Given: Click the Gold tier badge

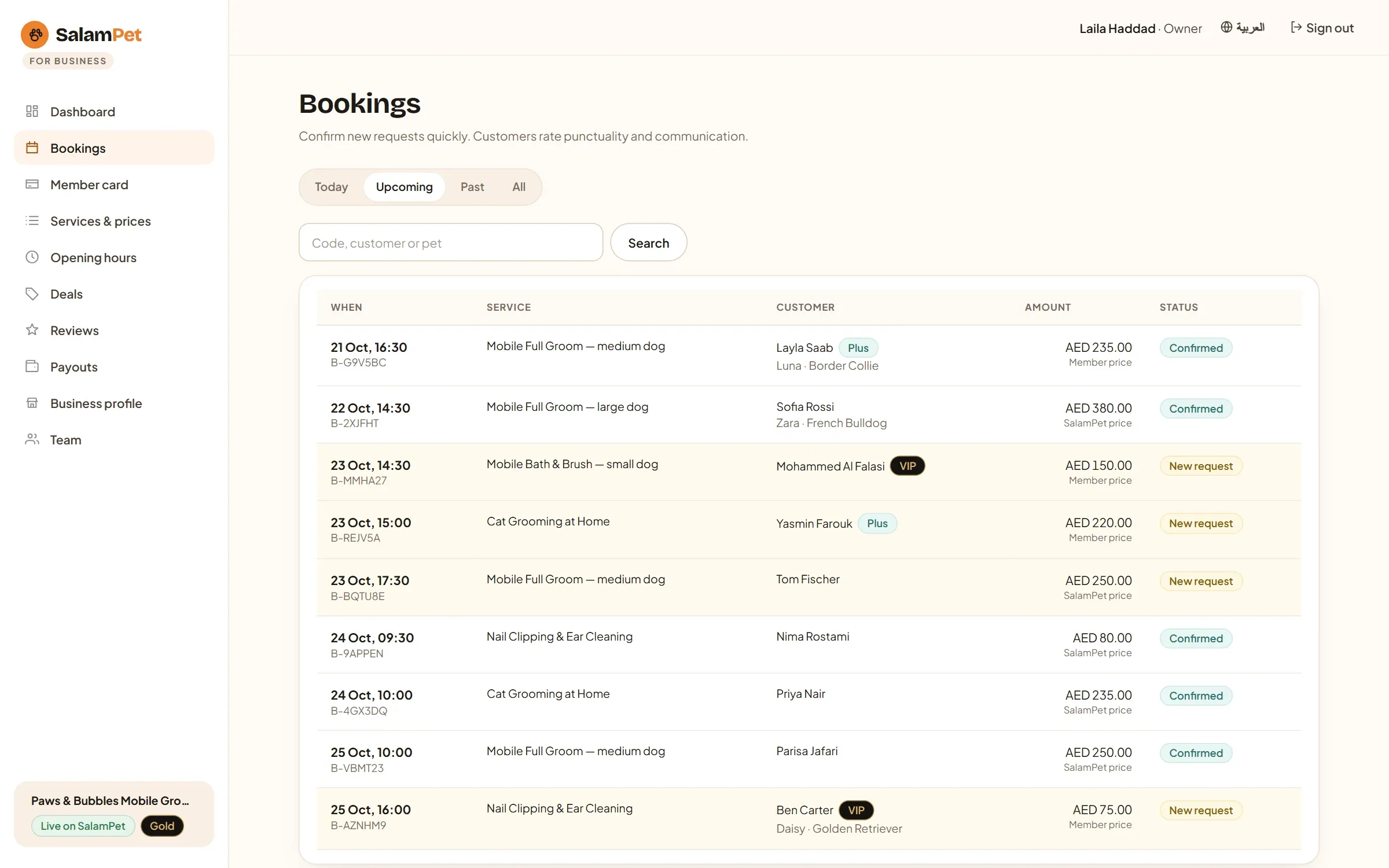Looking at the screenshot, I should (x=162, y=826).
